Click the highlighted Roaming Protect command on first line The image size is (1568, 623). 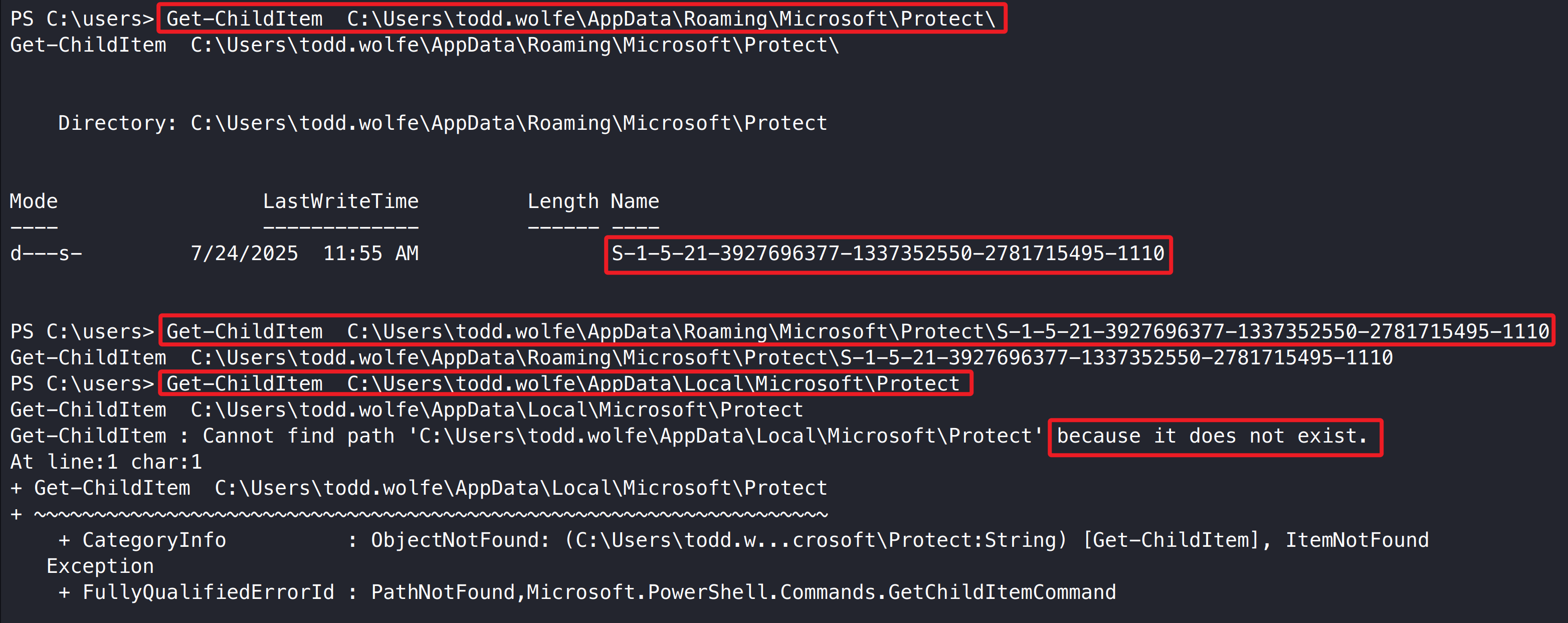(581, 19)
